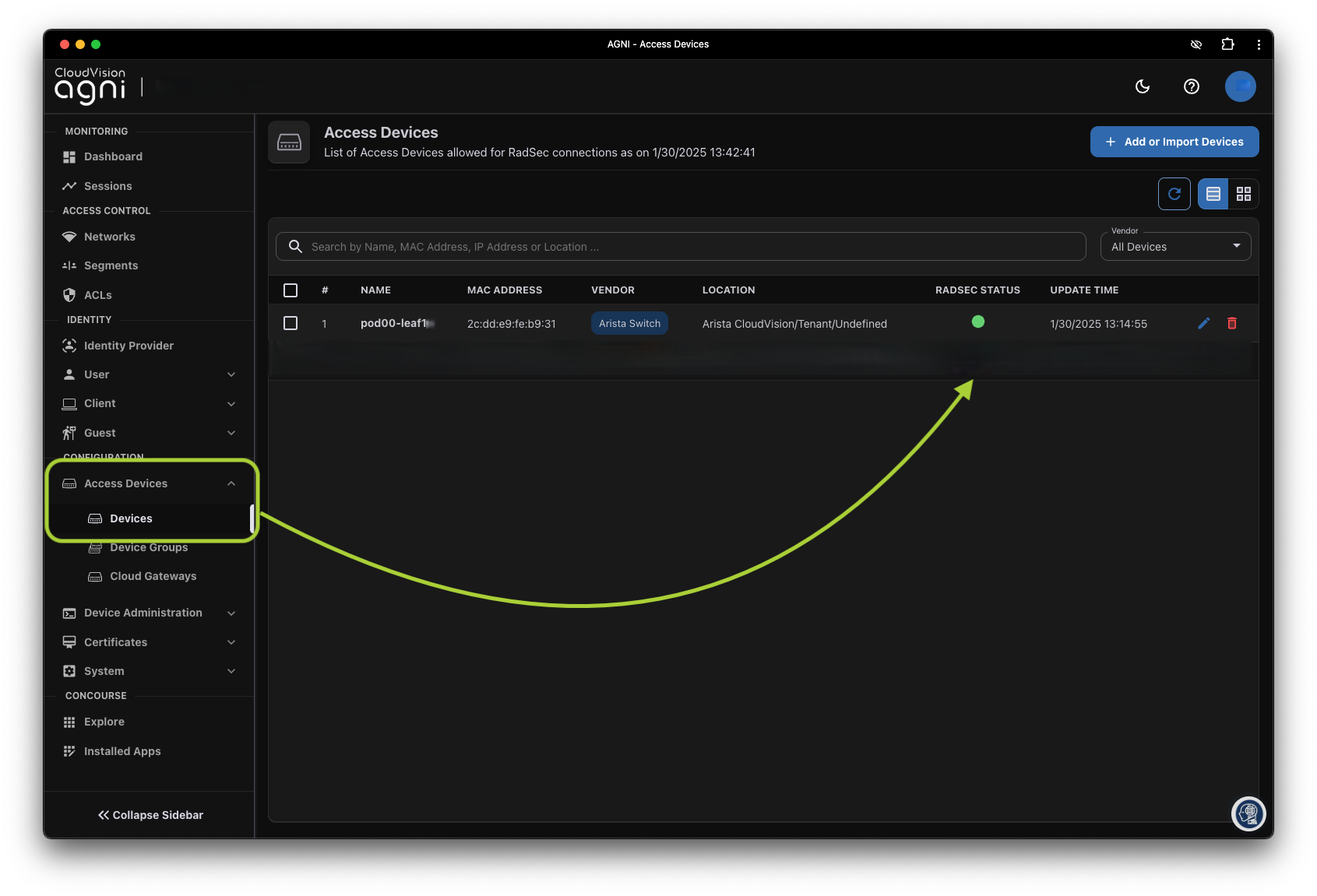Collapse the Access Devices sidebar group
1317x896 pixels.
pyautogui.click(x=231, y=483)
